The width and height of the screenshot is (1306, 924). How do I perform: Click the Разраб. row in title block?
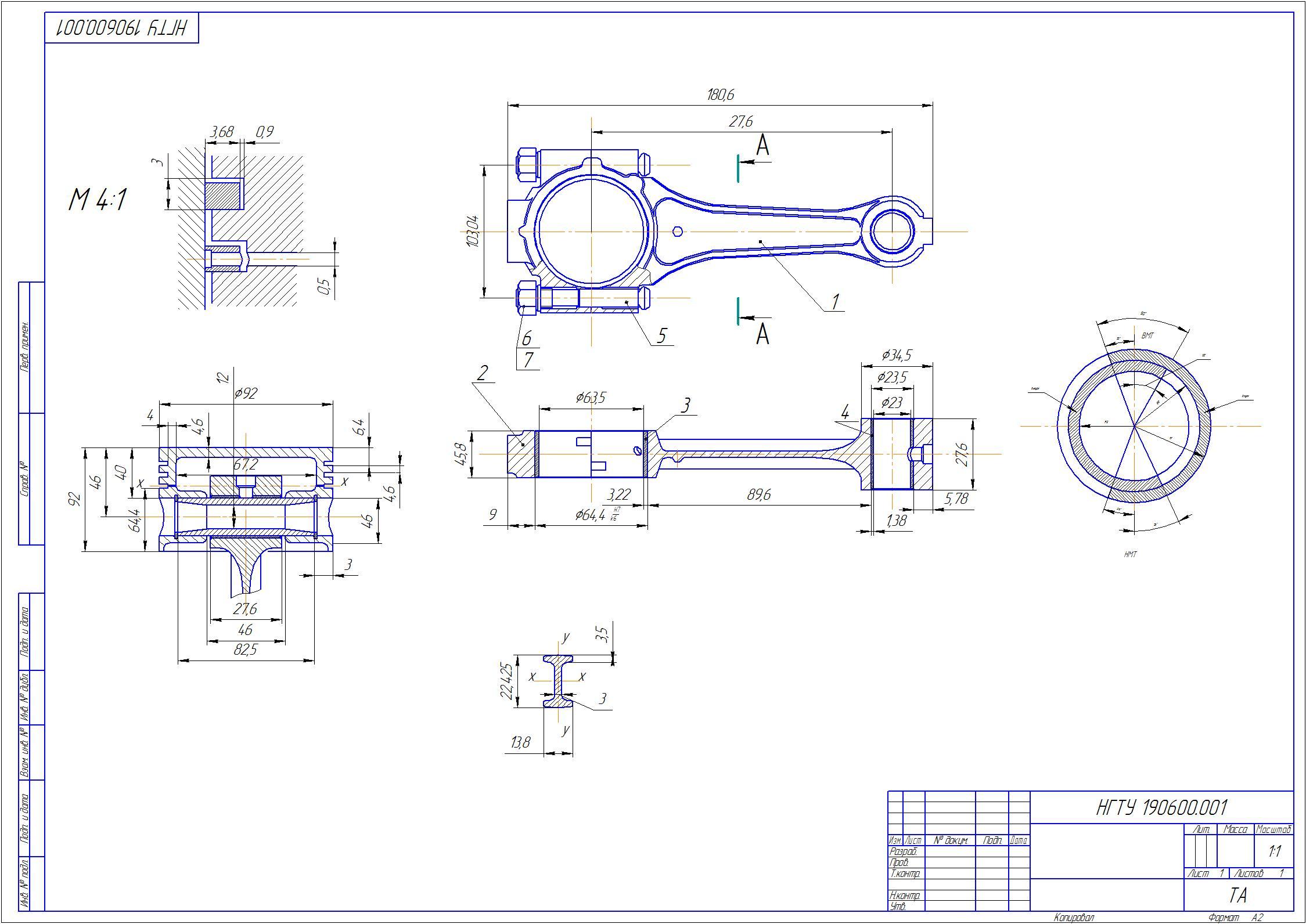pyautogui.click(x=904, y=851)
